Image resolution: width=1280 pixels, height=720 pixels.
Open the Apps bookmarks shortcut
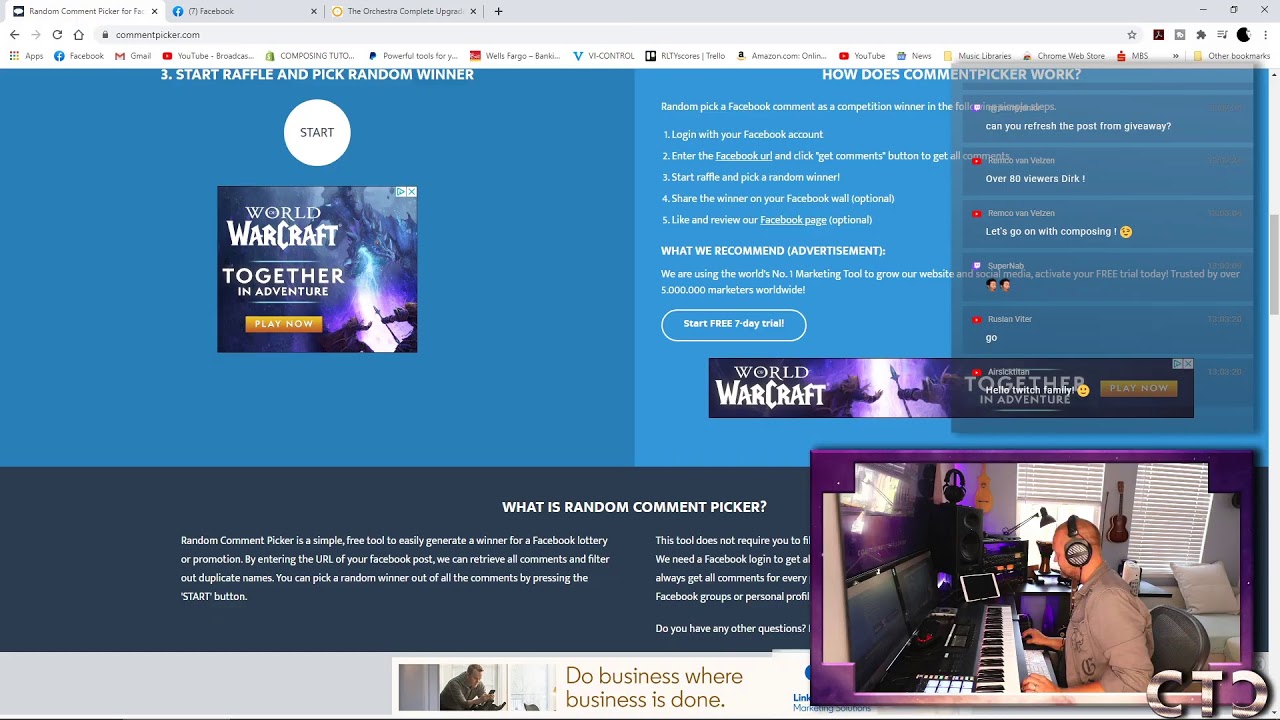[x=26, y=56]
